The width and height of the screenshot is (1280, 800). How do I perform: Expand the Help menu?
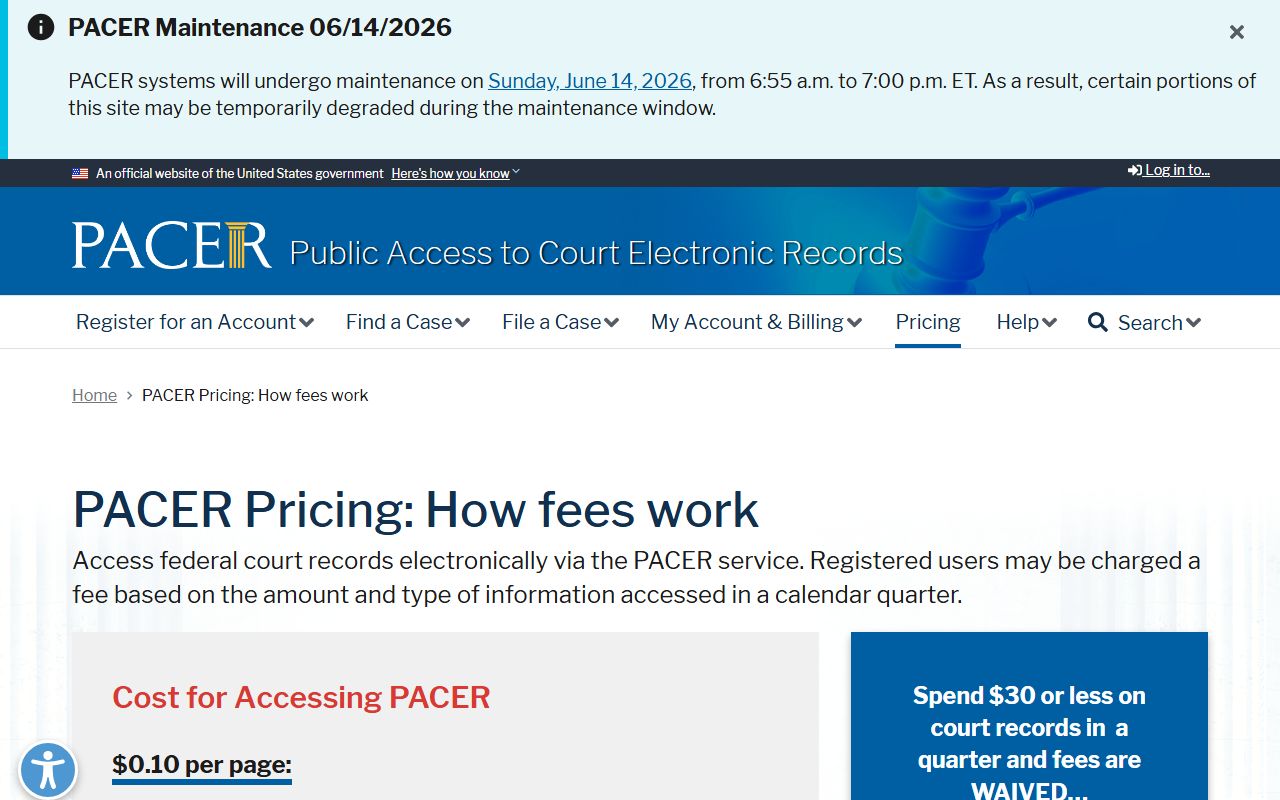point(1026,322)
